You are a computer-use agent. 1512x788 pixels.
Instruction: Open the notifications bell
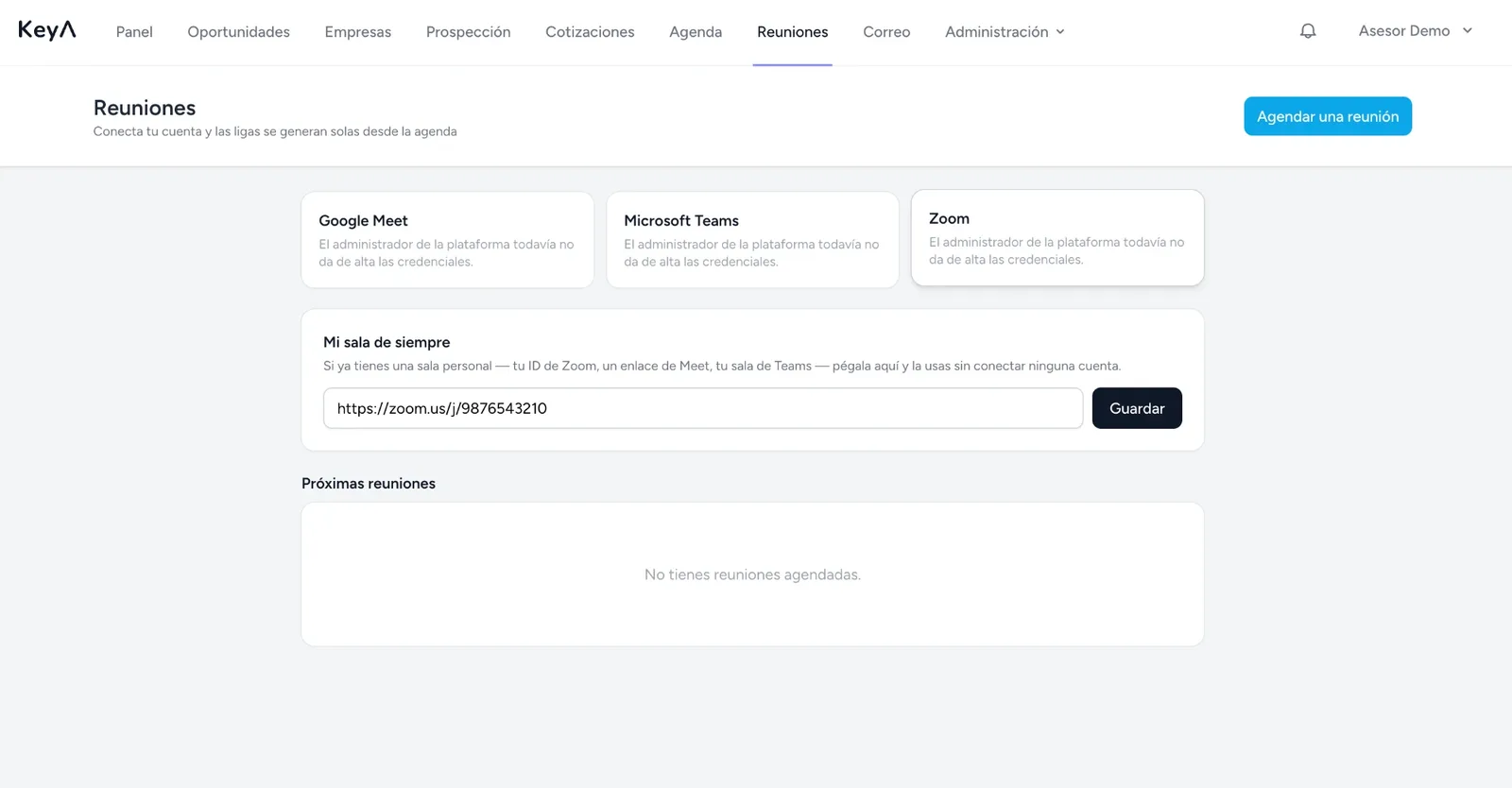[x=1308, y=31]
